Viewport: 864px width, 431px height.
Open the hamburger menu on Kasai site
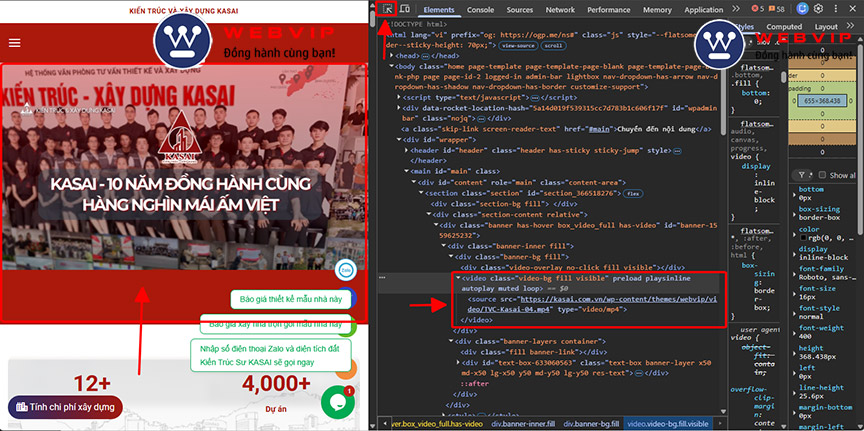(14, 43)
